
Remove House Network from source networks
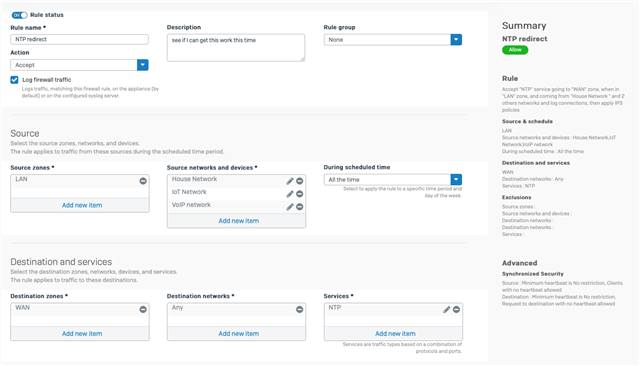[300, 181]
